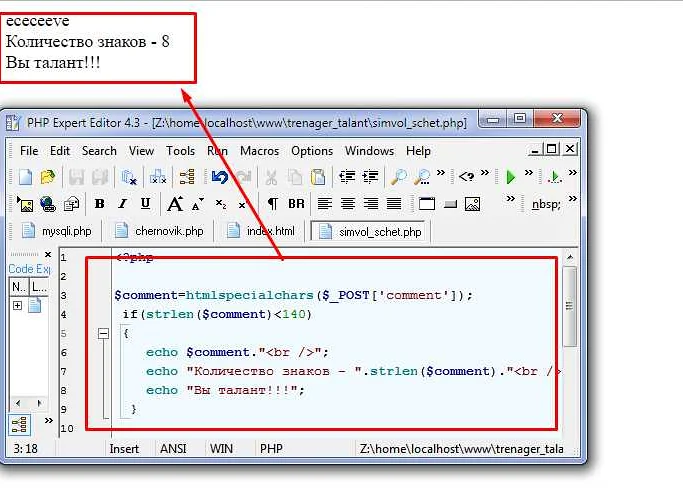Click the grey button-shaped icon in the toolbar

(450, 204)
